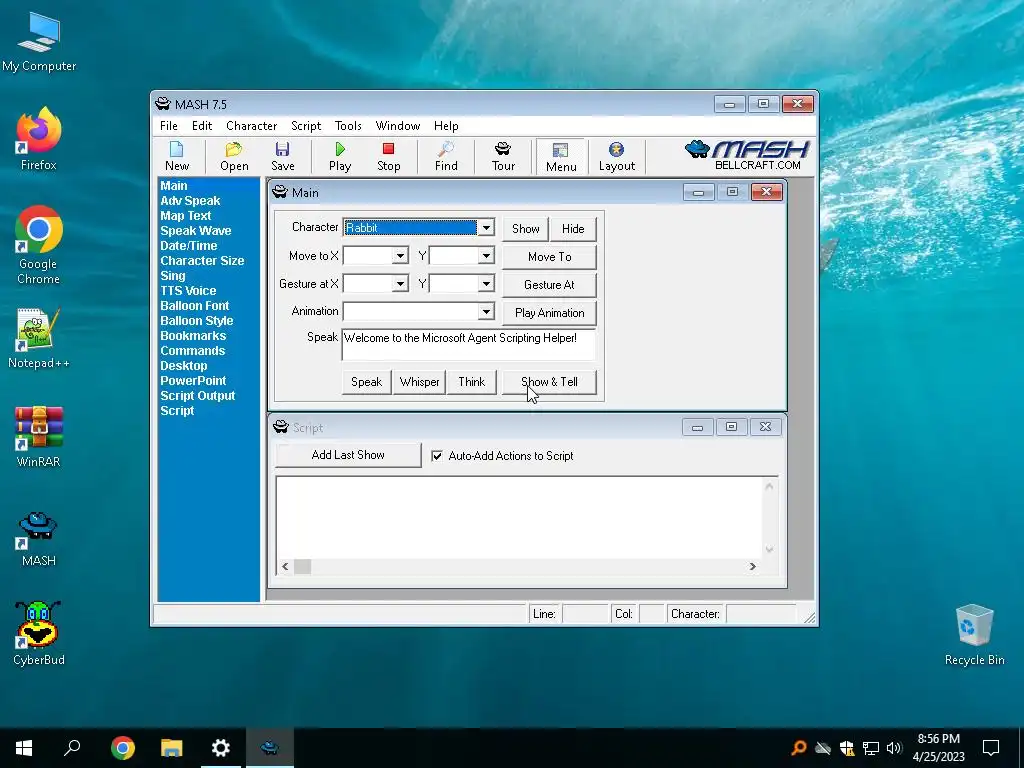Run the script with the Play icon
The width and height of the screenshot is (1024, 768).
pyautogui.click(x=340, y=157)
